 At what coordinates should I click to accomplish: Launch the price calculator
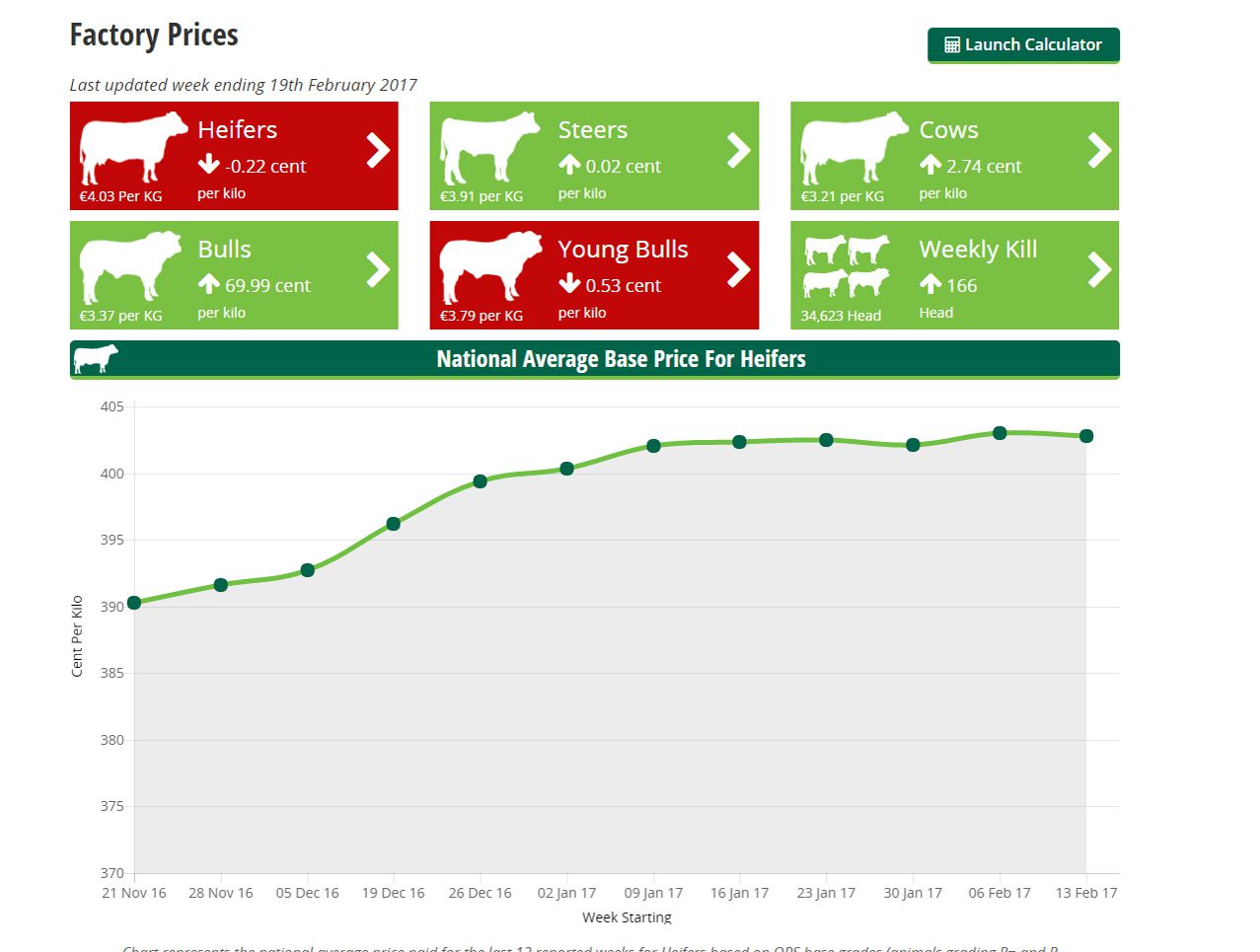tap(1023, 44)
